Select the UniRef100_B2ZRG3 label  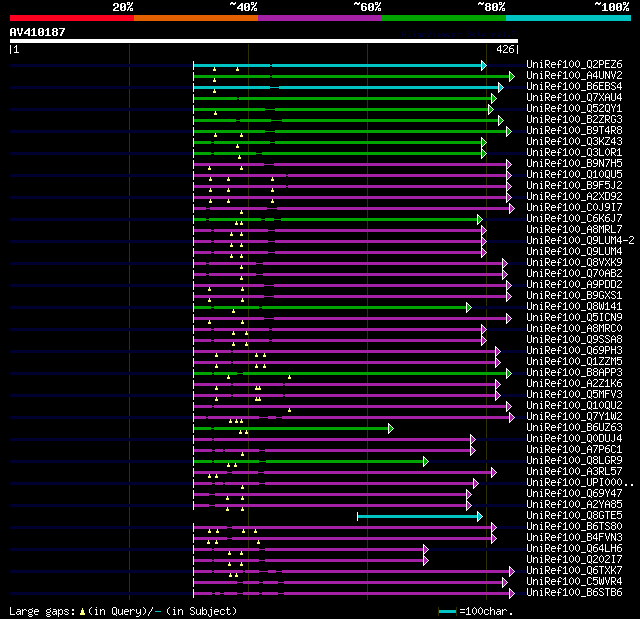pyautogui.click(x=574, y=120)
